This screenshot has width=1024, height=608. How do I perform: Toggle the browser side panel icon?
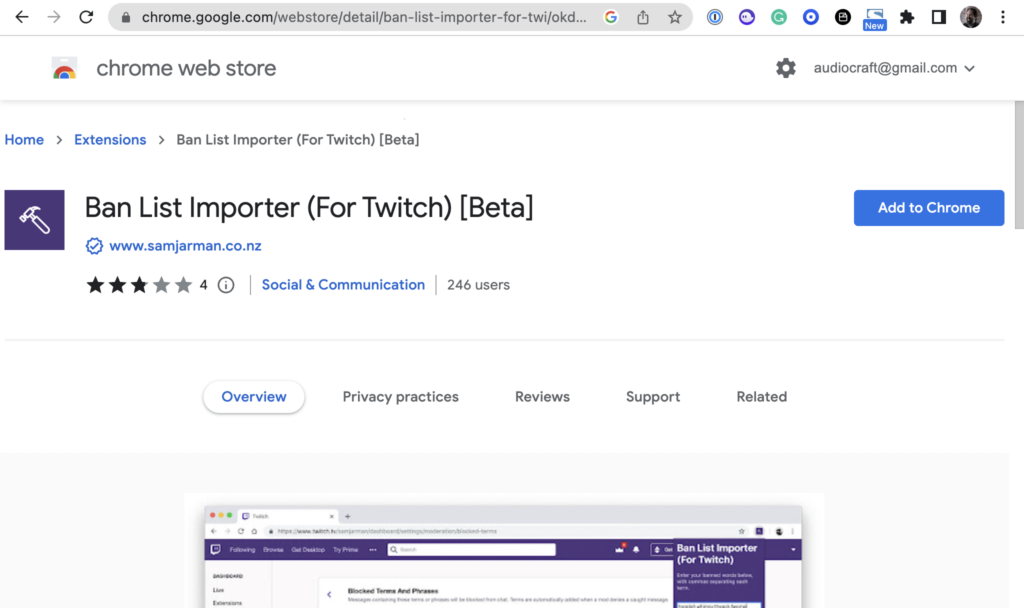click(x=938, y=18)
